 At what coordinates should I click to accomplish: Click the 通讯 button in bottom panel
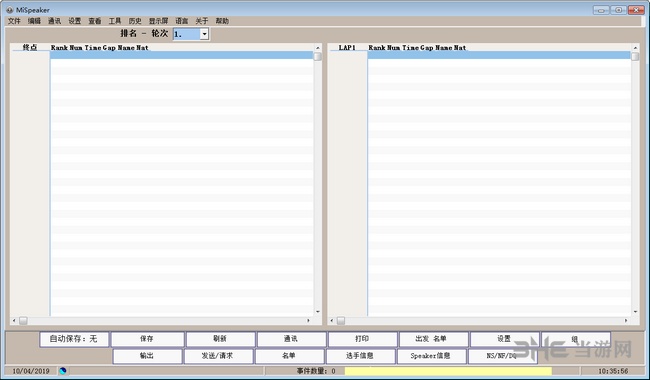[x=291, y=339]
